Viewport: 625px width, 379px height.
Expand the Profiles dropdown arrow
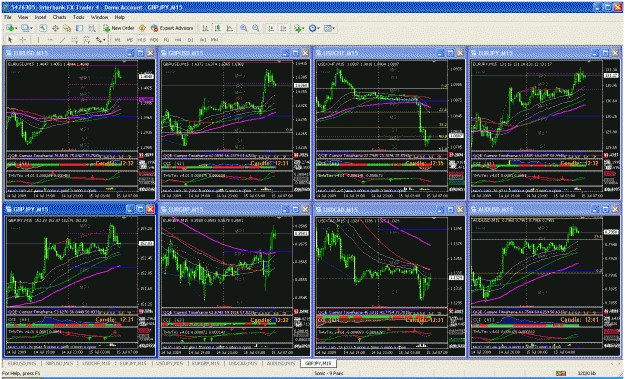pyautogui.click(x=31, y=28)
